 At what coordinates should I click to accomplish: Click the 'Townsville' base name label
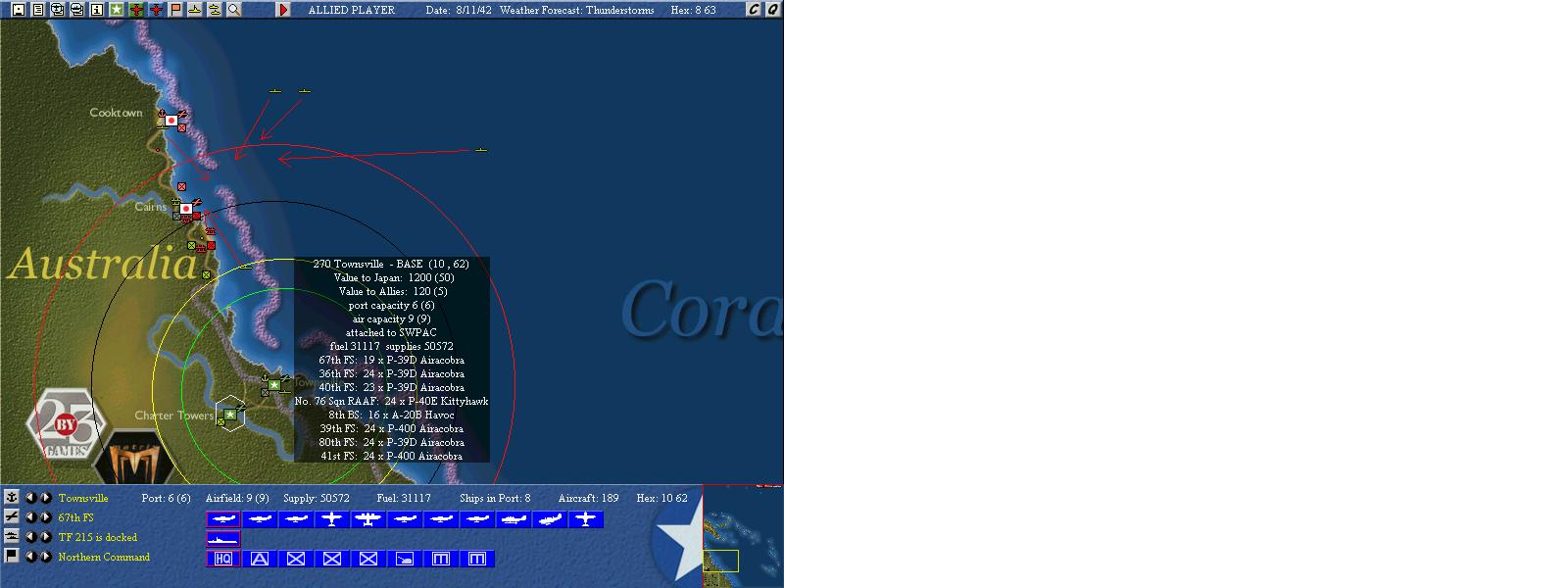pyautogui.click(x=83, y=498)
